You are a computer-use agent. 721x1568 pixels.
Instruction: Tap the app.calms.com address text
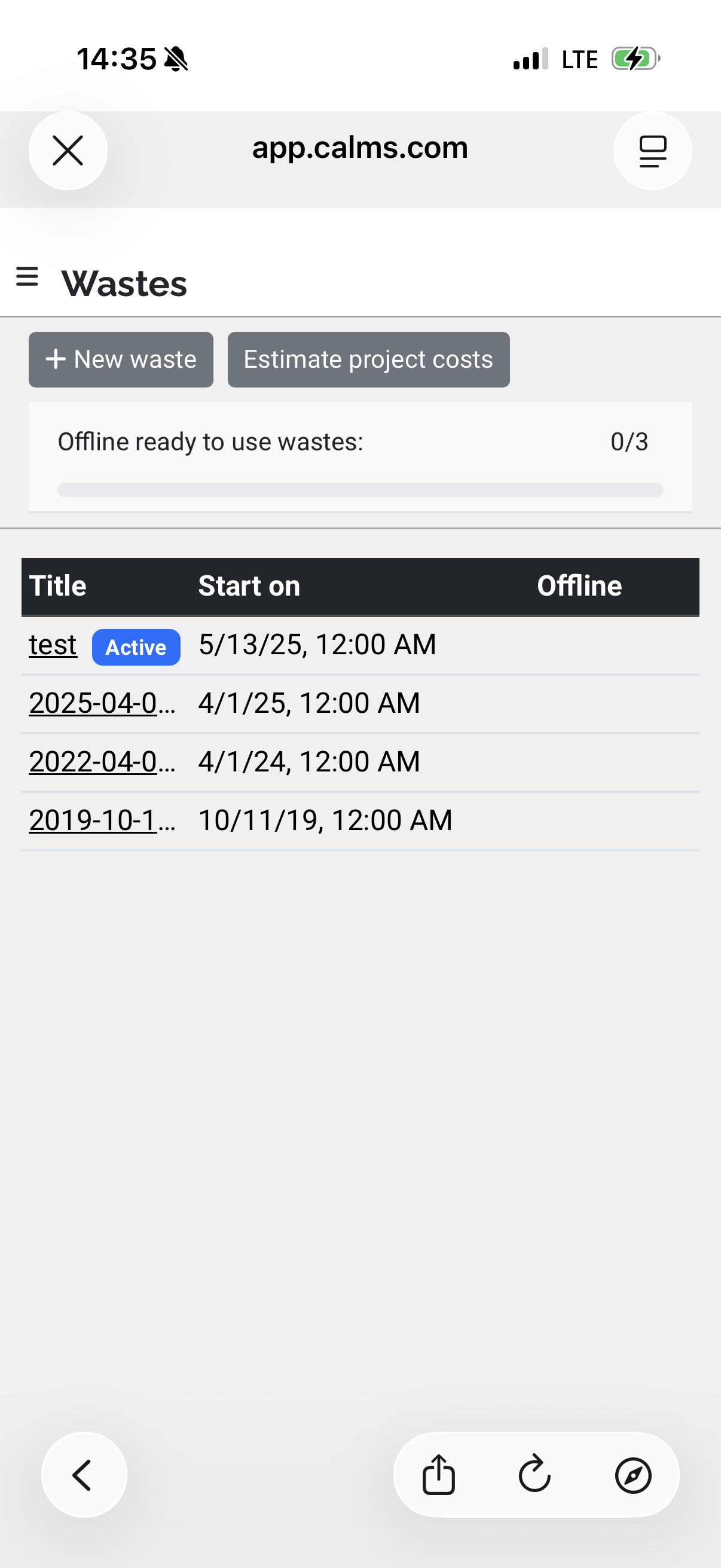[x=360, y=148]
